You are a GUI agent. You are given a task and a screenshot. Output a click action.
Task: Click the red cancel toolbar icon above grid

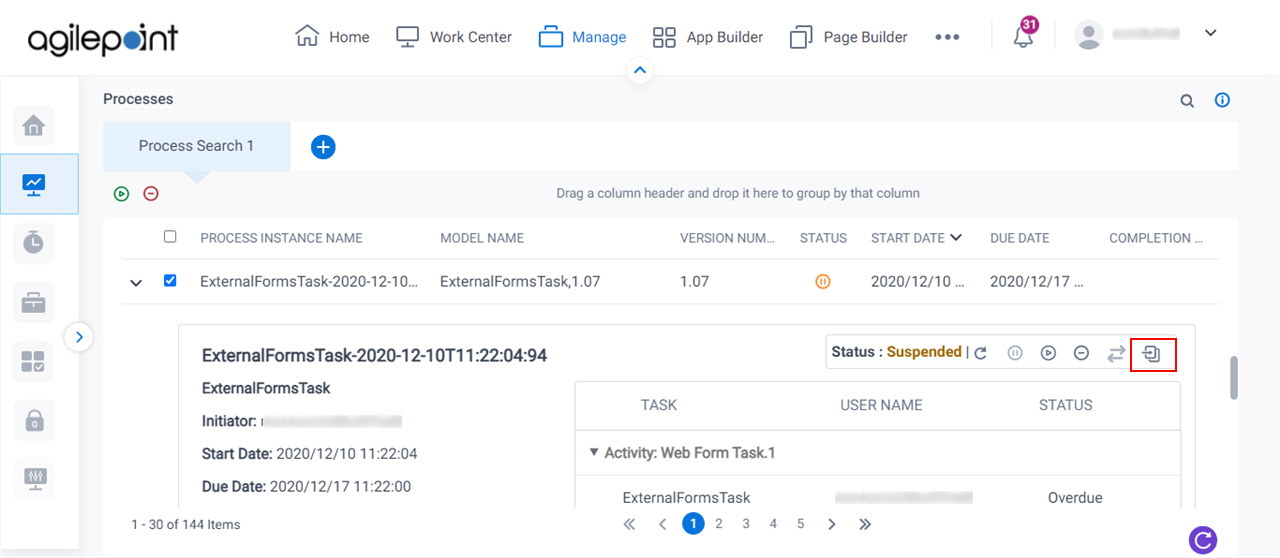151,194
